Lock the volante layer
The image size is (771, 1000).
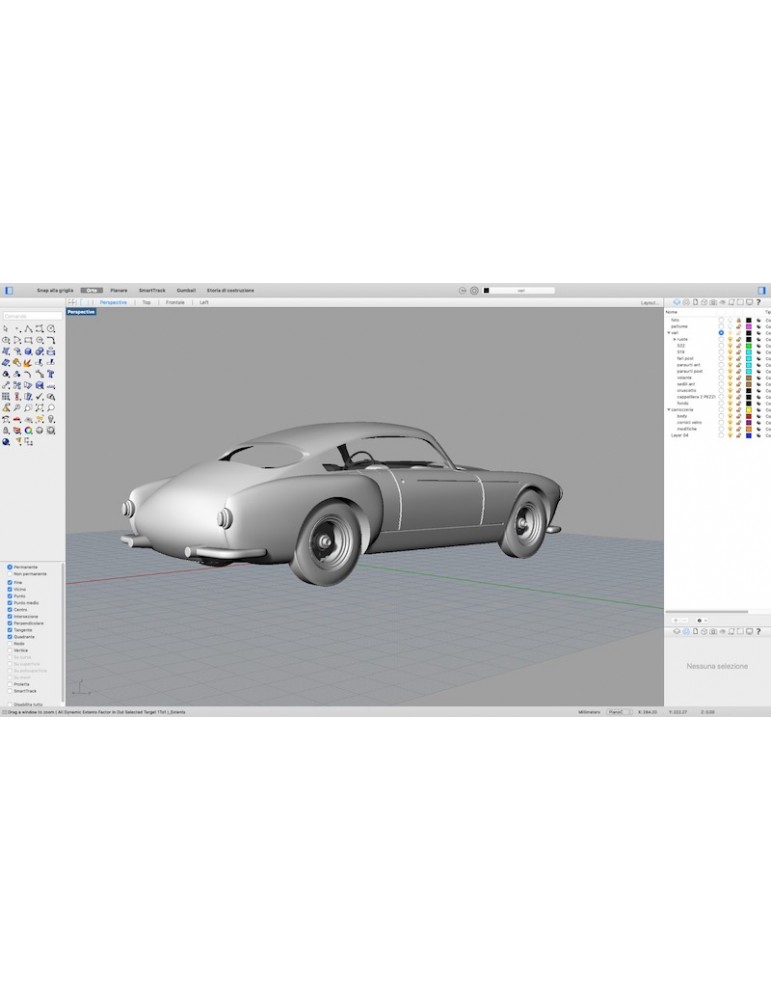click(738, 378)
